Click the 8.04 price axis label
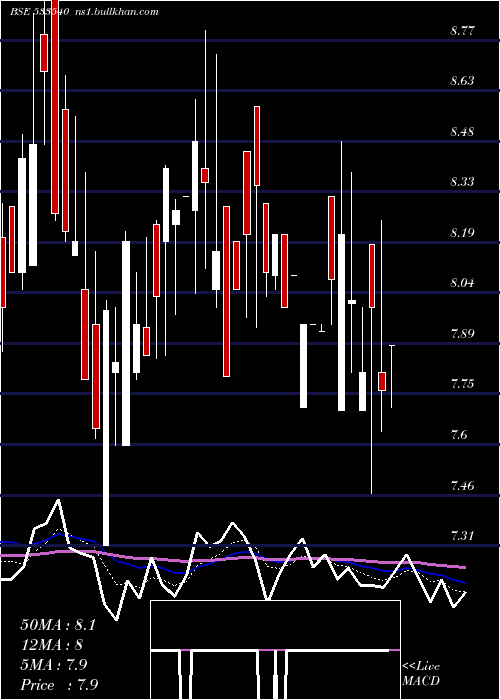500x700 pixels. pyautogui.click(x=462, y=283)
